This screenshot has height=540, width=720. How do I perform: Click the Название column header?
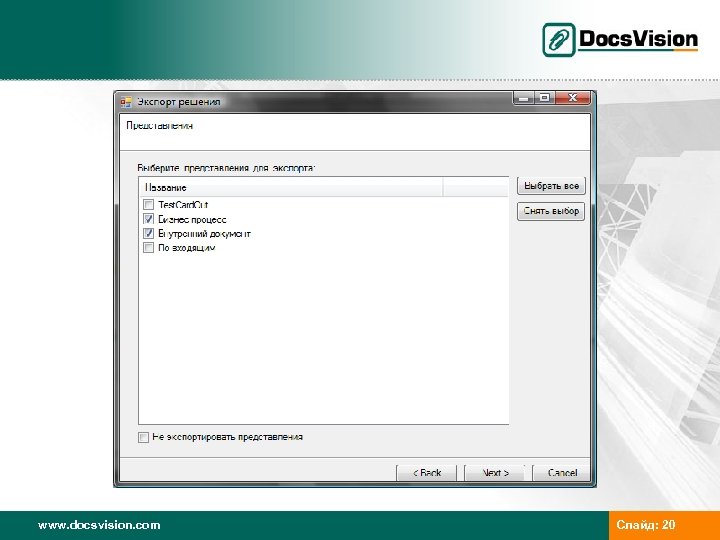tap(291, 187)
